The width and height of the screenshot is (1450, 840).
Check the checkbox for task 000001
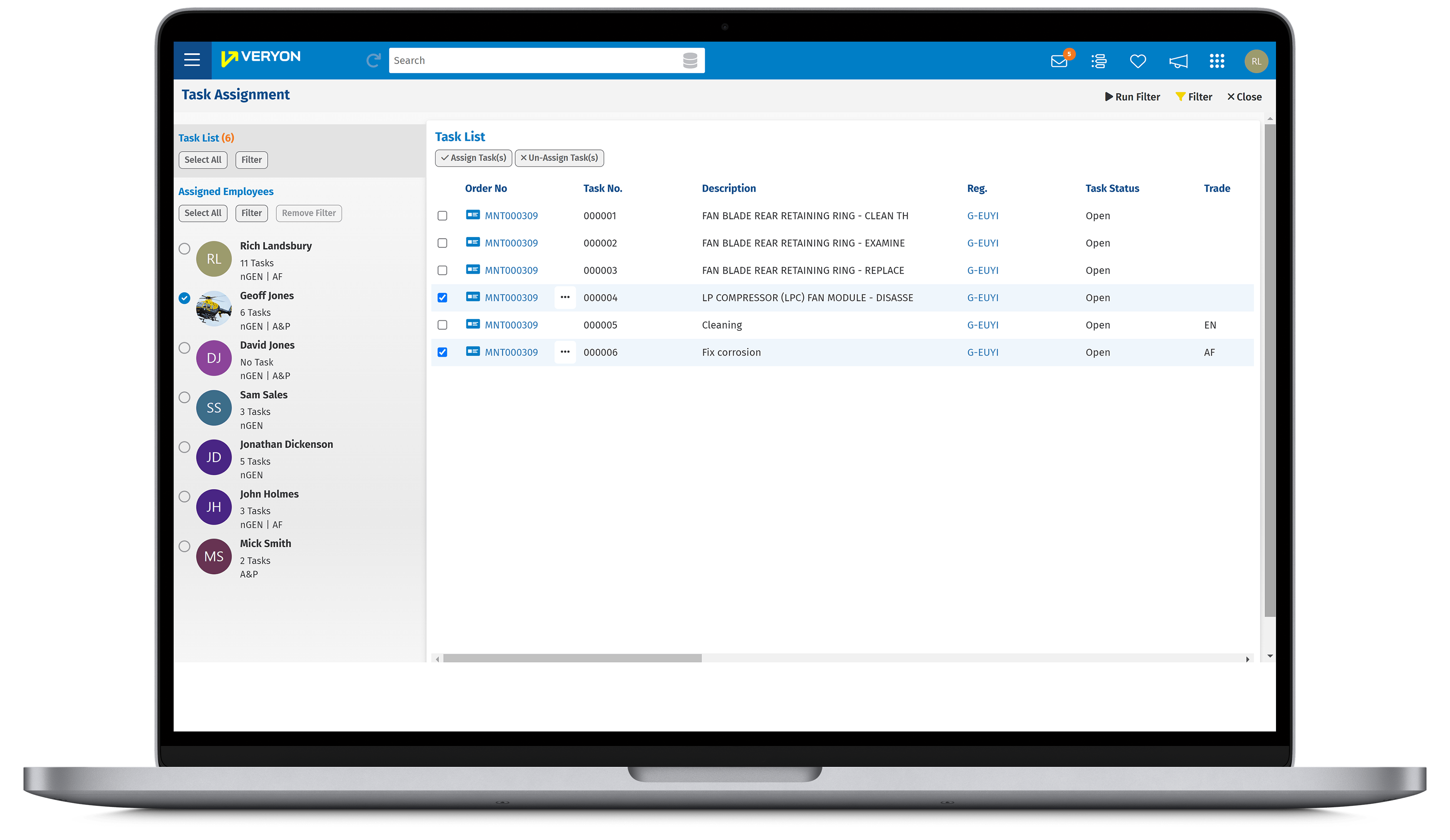(442, 216)
